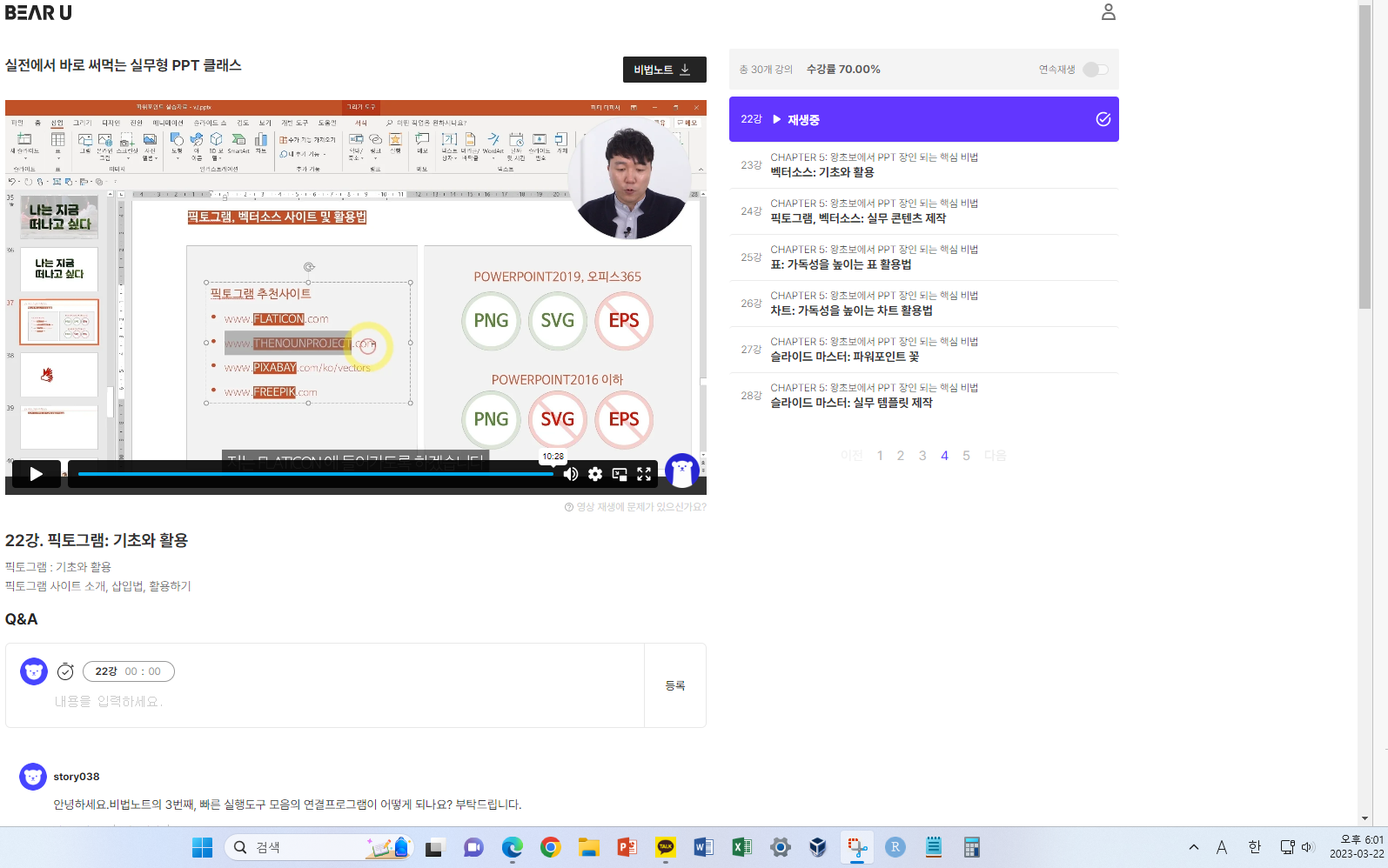
Task: Click 수강률 70.00% progress text
Action: (x=843, y=70)
